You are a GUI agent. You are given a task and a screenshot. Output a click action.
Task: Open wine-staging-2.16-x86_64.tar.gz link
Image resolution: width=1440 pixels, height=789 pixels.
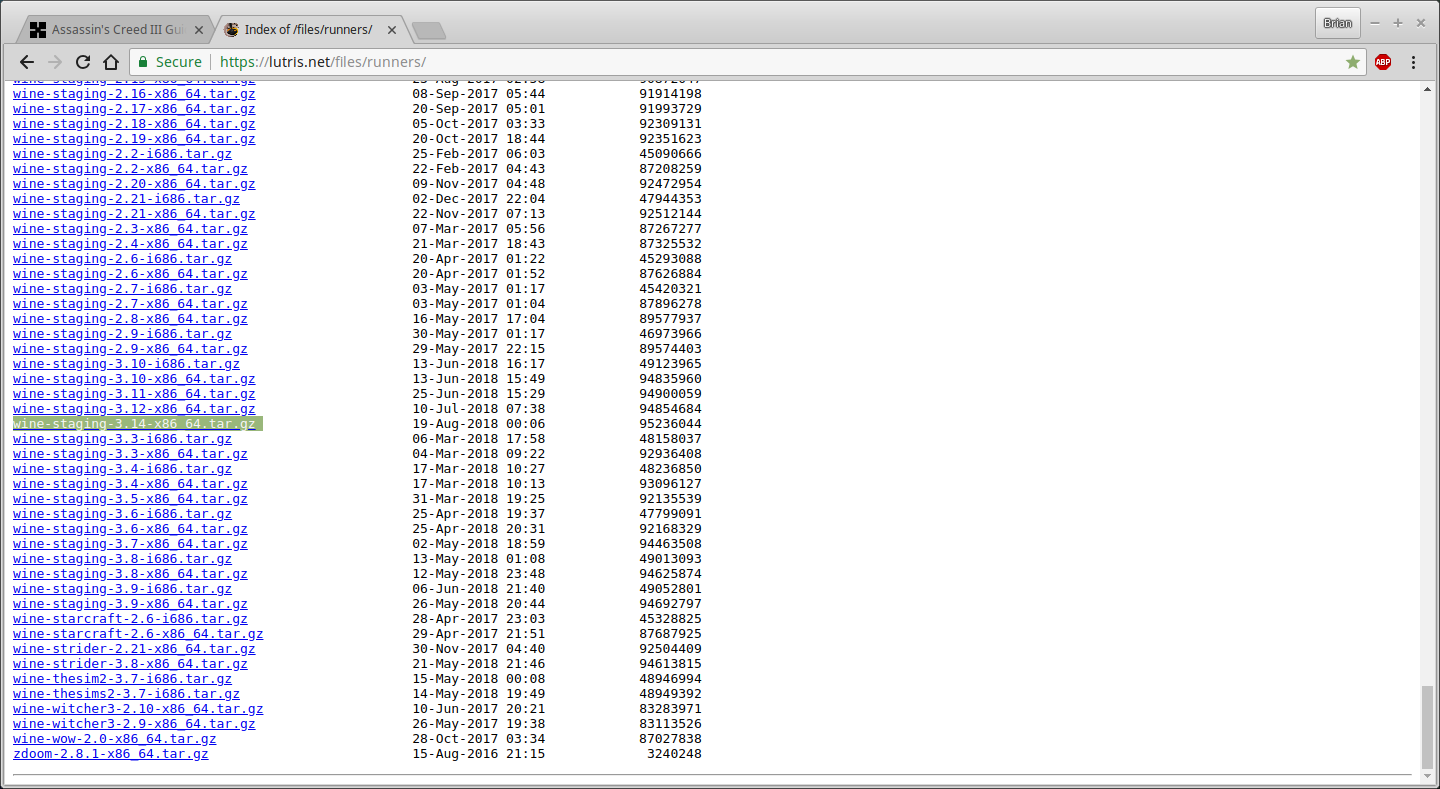point(134,94)
